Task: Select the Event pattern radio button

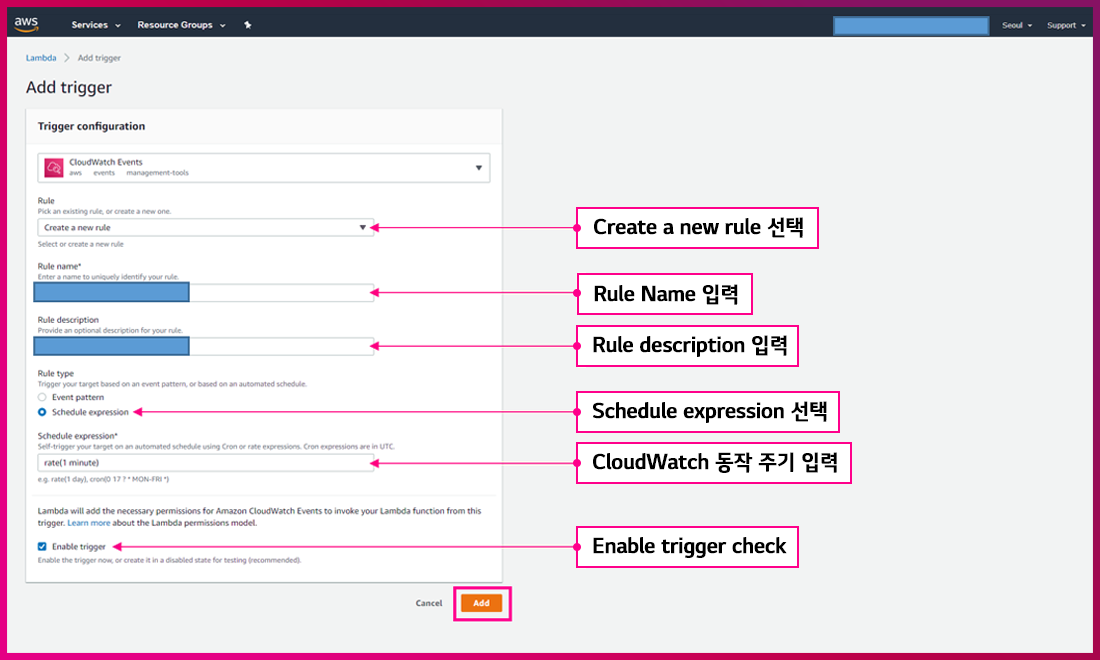Action: (42, 397)
